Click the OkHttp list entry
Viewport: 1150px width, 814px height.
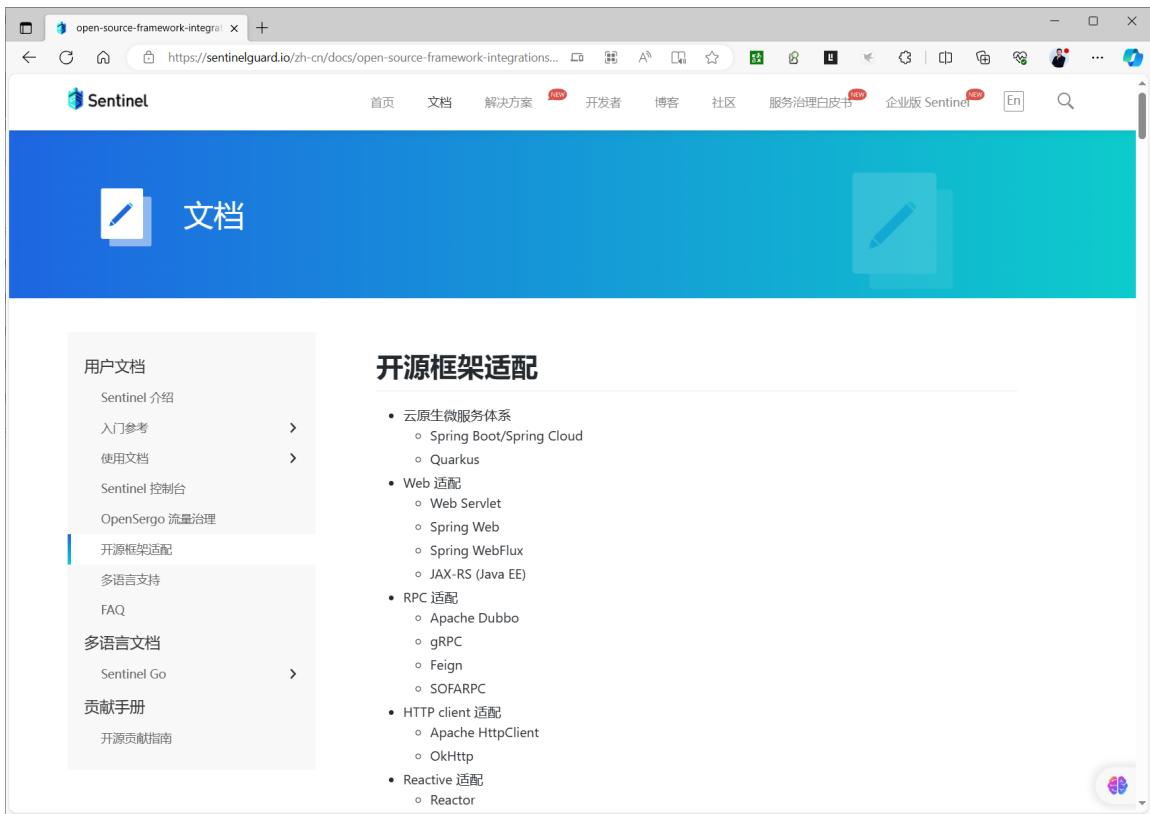pos(452,755)
